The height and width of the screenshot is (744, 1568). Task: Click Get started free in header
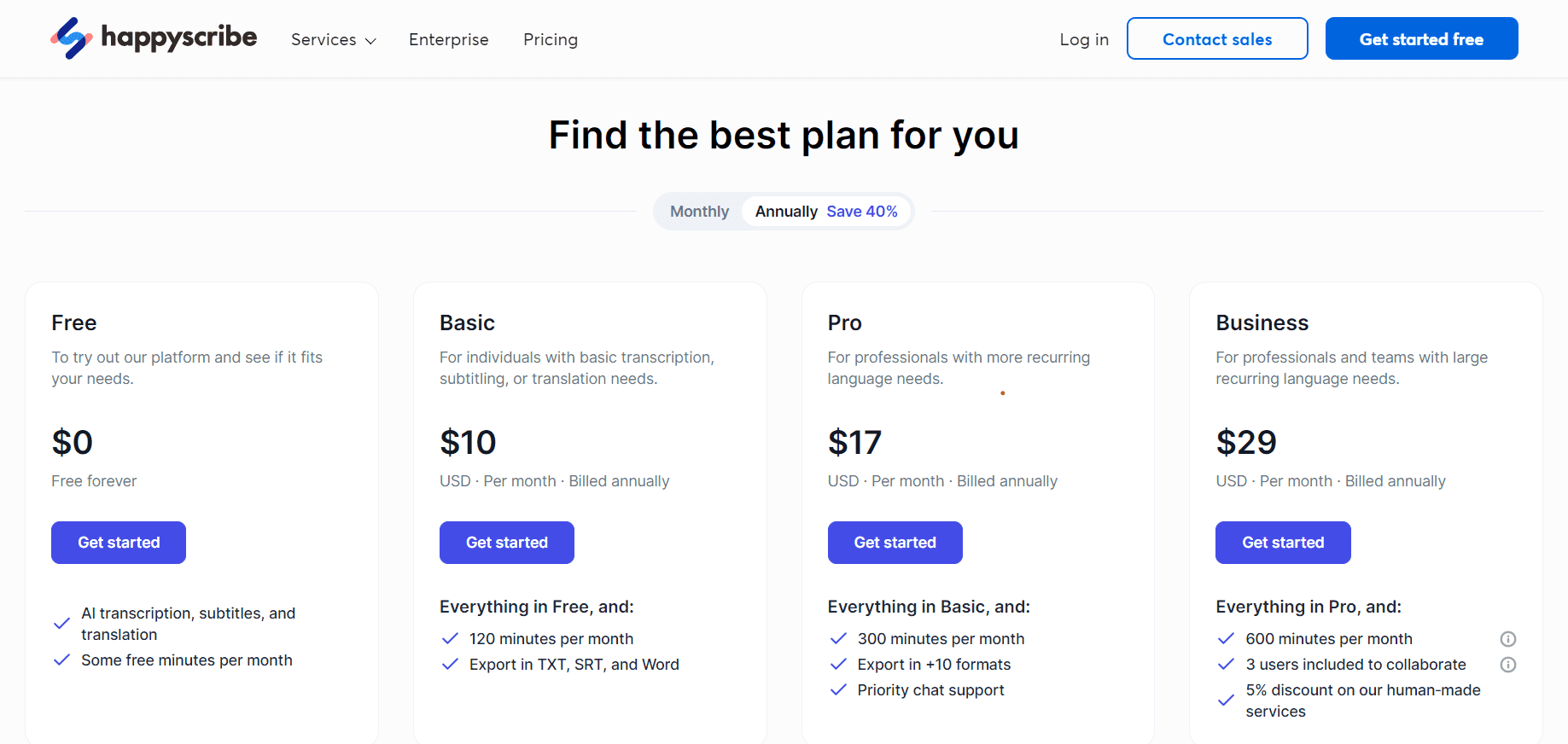click(1421, 38)
